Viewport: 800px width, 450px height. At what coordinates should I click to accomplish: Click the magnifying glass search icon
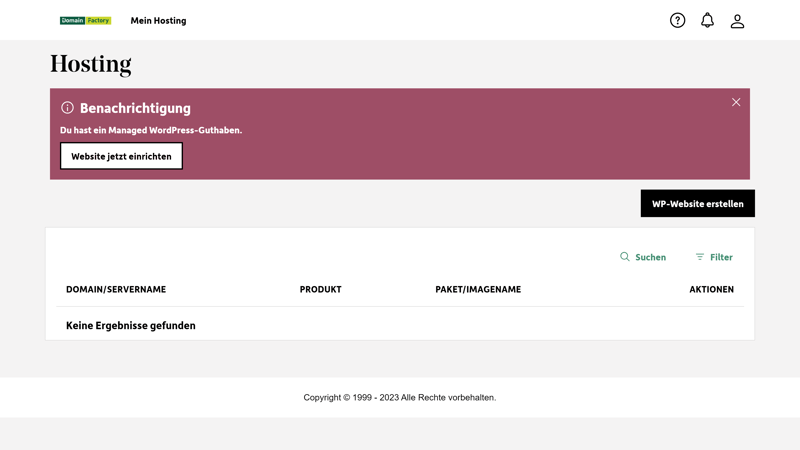[625, 257]
